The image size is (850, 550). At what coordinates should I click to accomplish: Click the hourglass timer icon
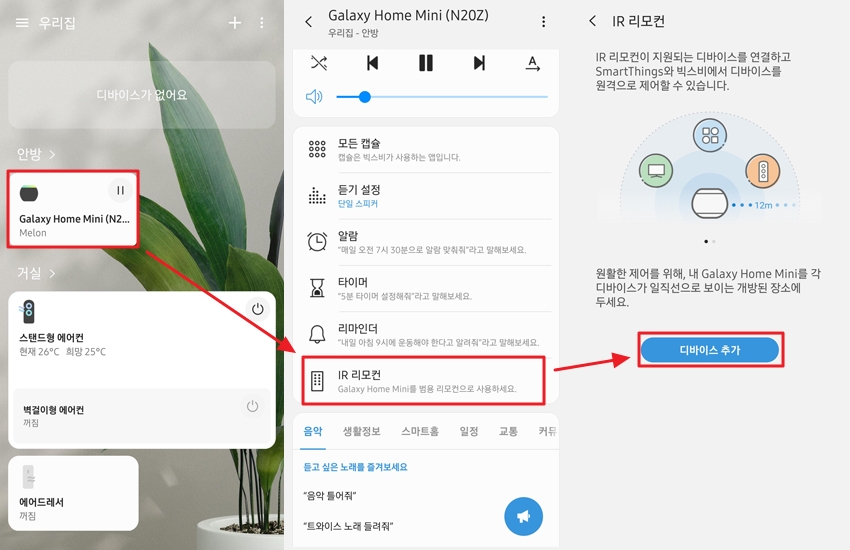coord(317,288)
